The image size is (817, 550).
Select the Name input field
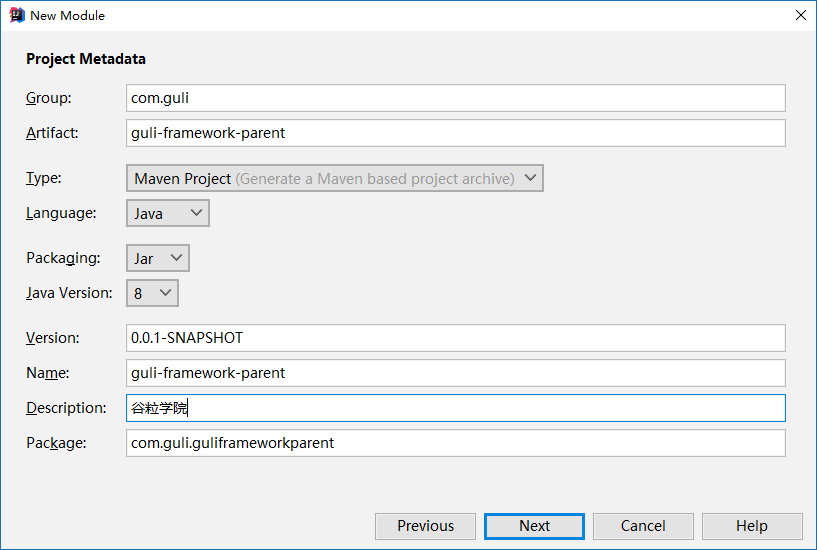[x=455, y=373]
